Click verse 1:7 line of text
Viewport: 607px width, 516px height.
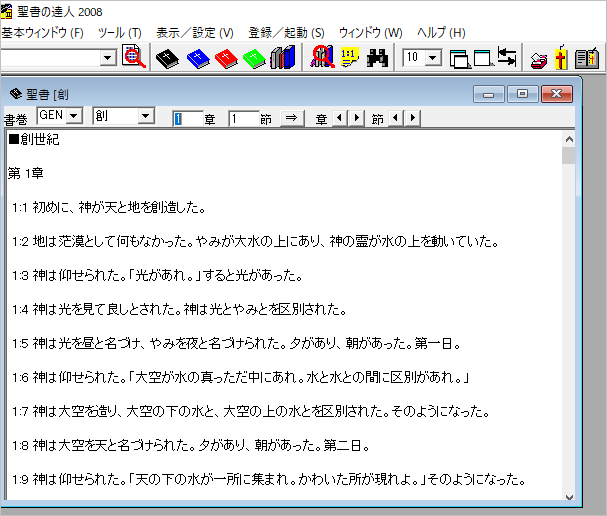[251, 411]
